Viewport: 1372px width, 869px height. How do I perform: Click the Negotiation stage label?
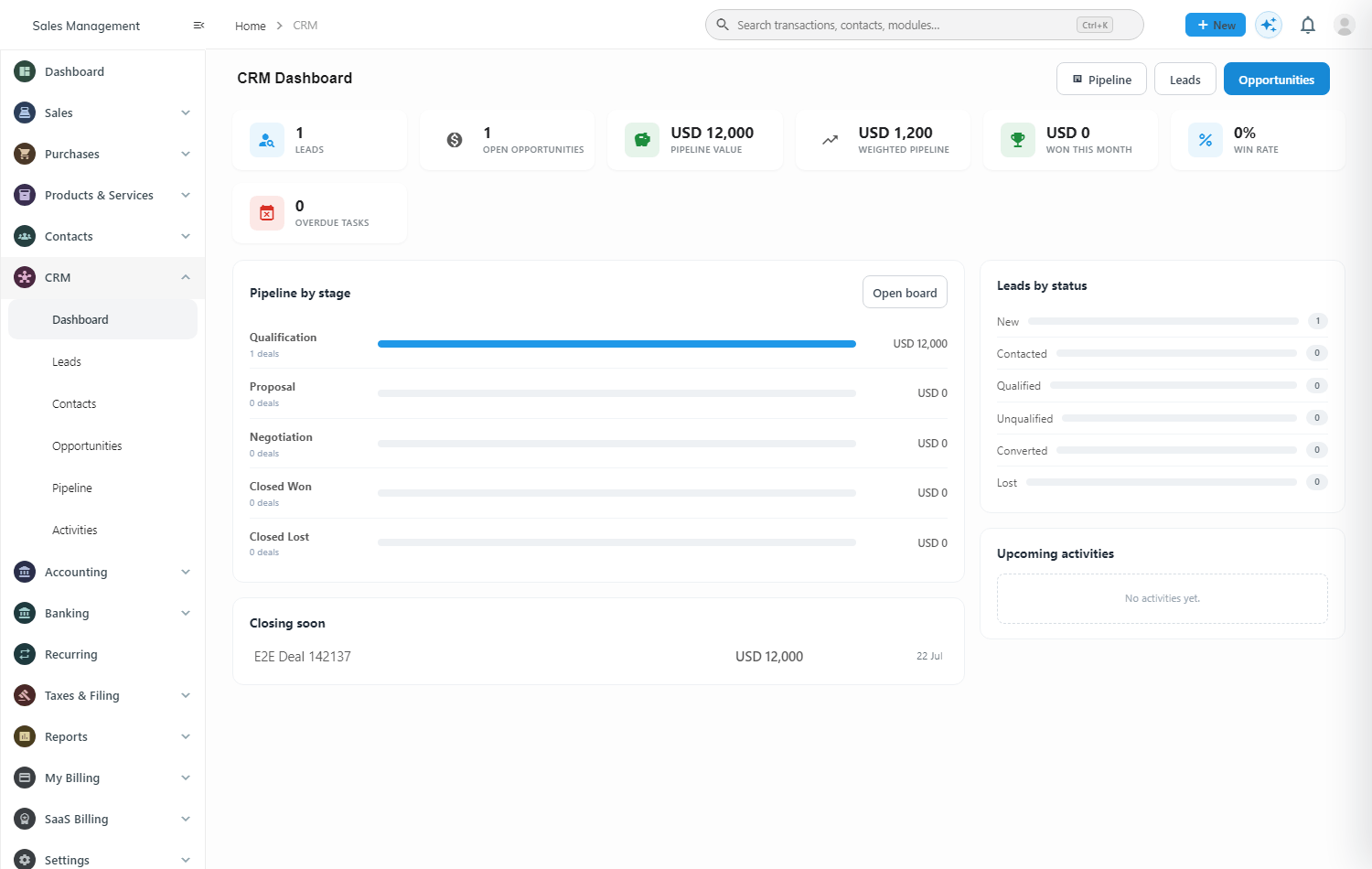click(281, 436)
